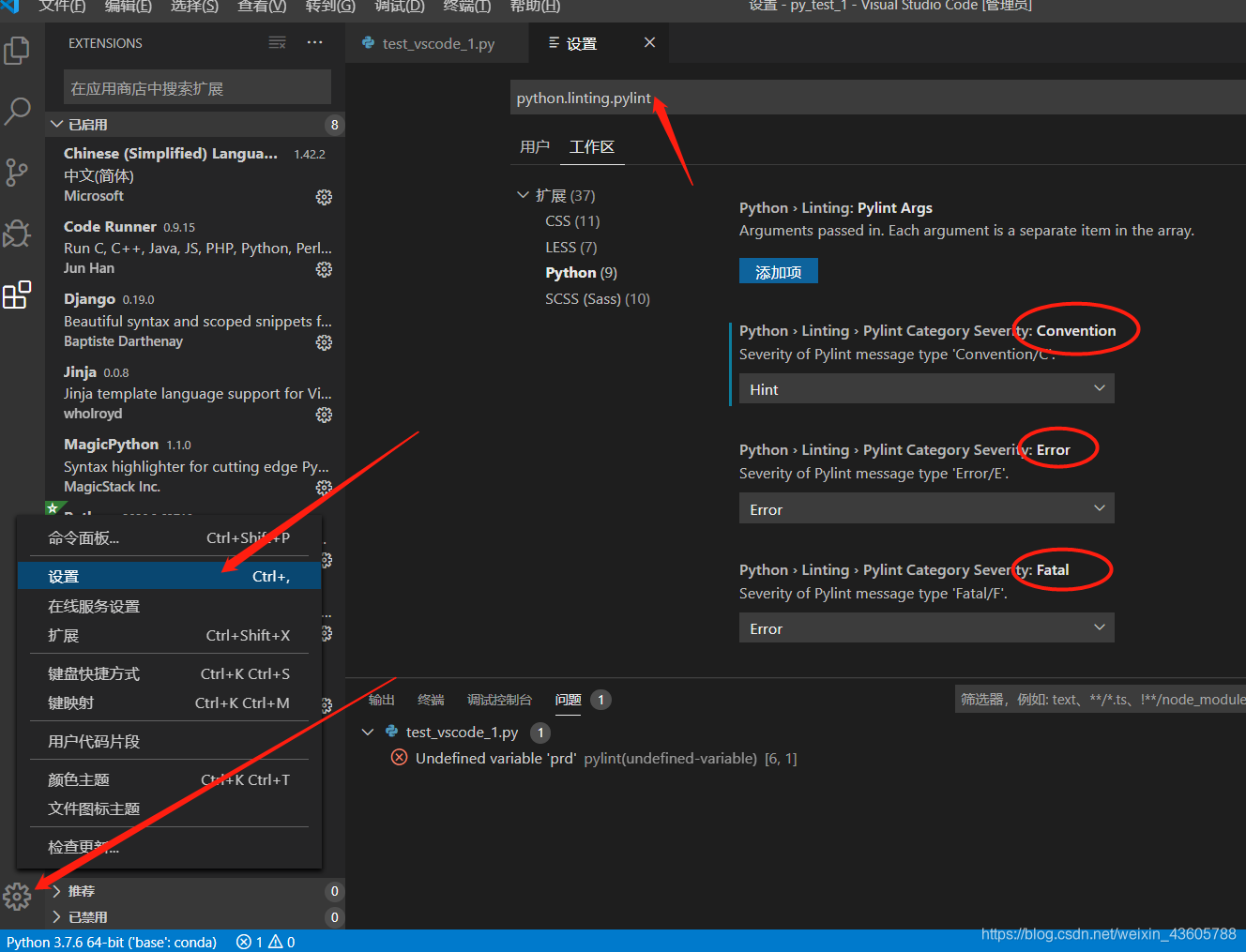
Task: Open the Fatal category severity dropdown
Action: click(926, 627)
